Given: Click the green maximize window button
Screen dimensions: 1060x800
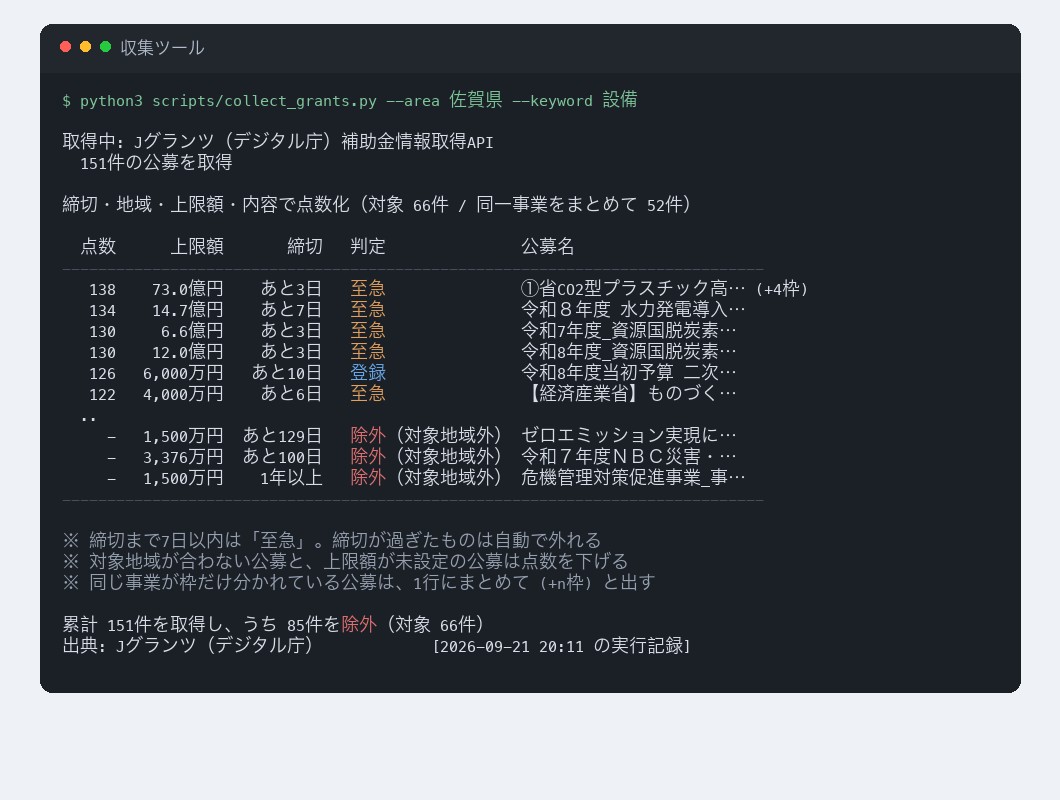Looking at the screenshot, I should (105, 47).
